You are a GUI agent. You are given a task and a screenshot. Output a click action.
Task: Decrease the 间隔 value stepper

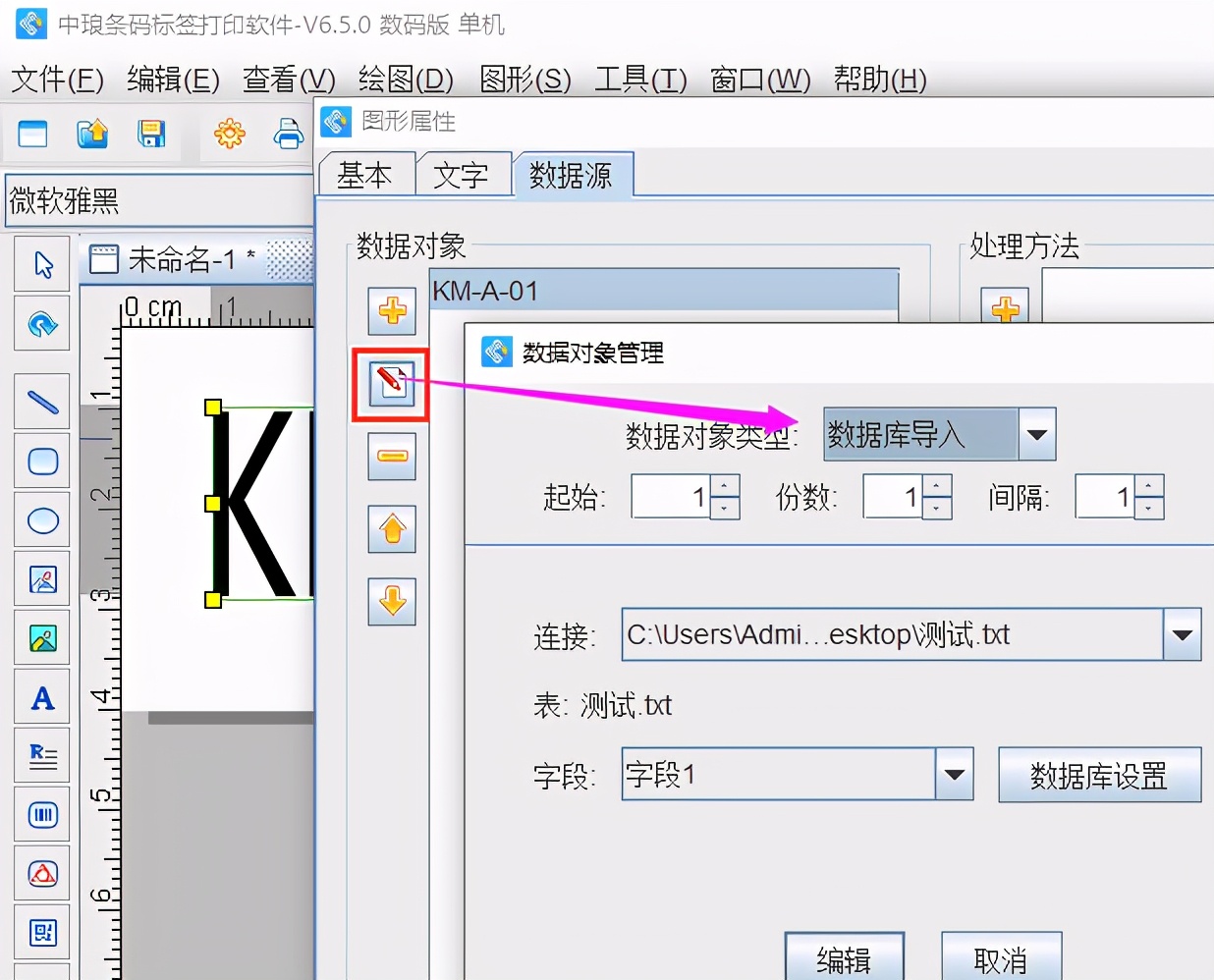coord(1149,508)
